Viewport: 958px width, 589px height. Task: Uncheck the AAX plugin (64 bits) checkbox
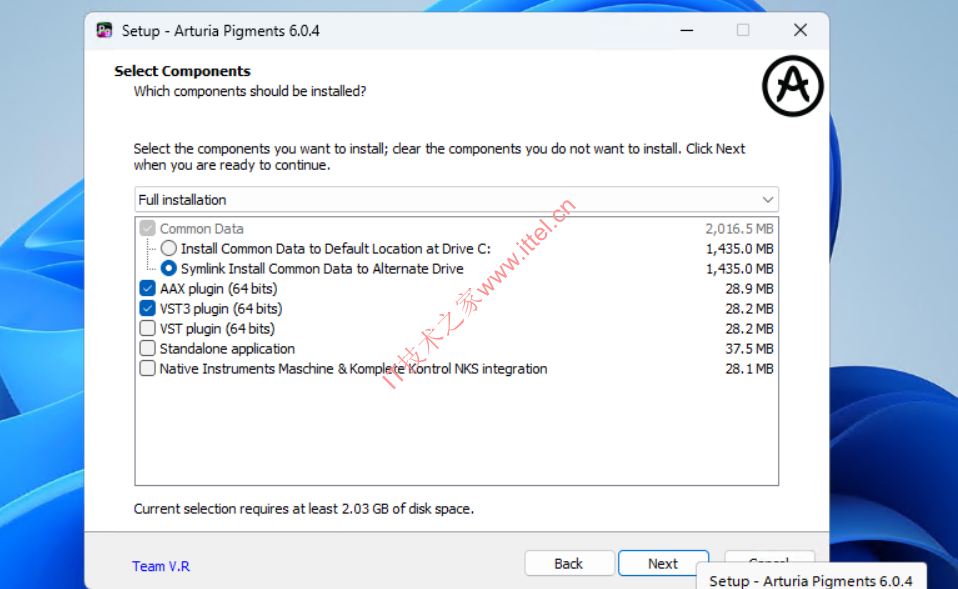pos(148,289)
